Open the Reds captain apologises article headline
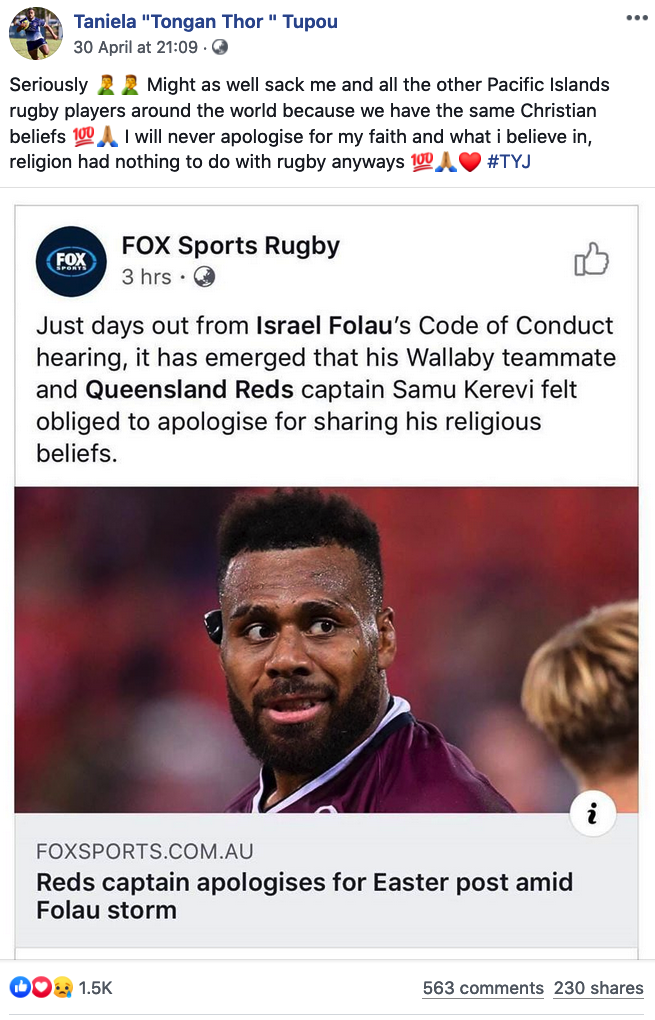This screenshot has height=1020, width=655. coord(304,896)
